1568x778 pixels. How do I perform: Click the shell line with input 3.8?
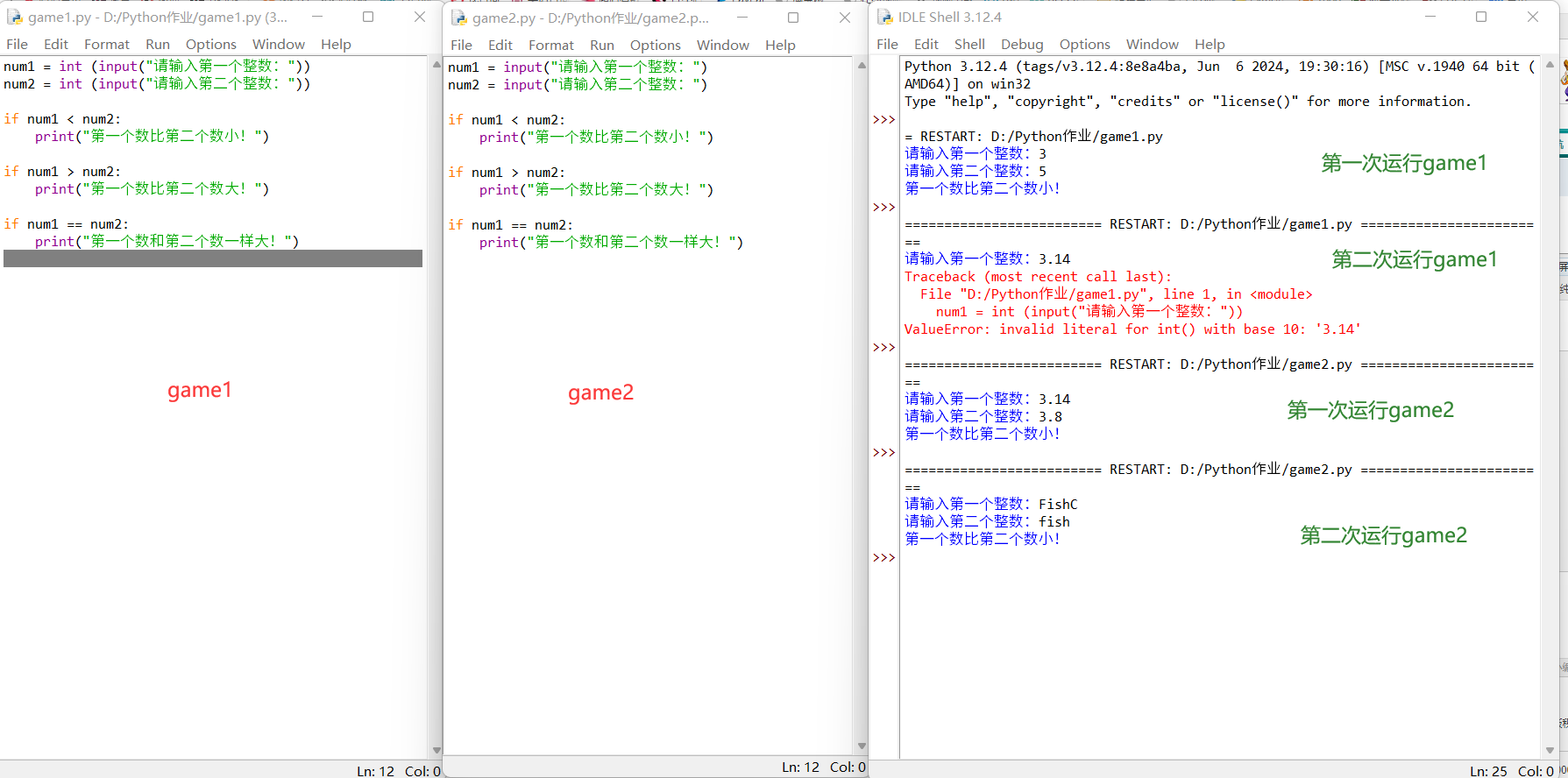983,417
